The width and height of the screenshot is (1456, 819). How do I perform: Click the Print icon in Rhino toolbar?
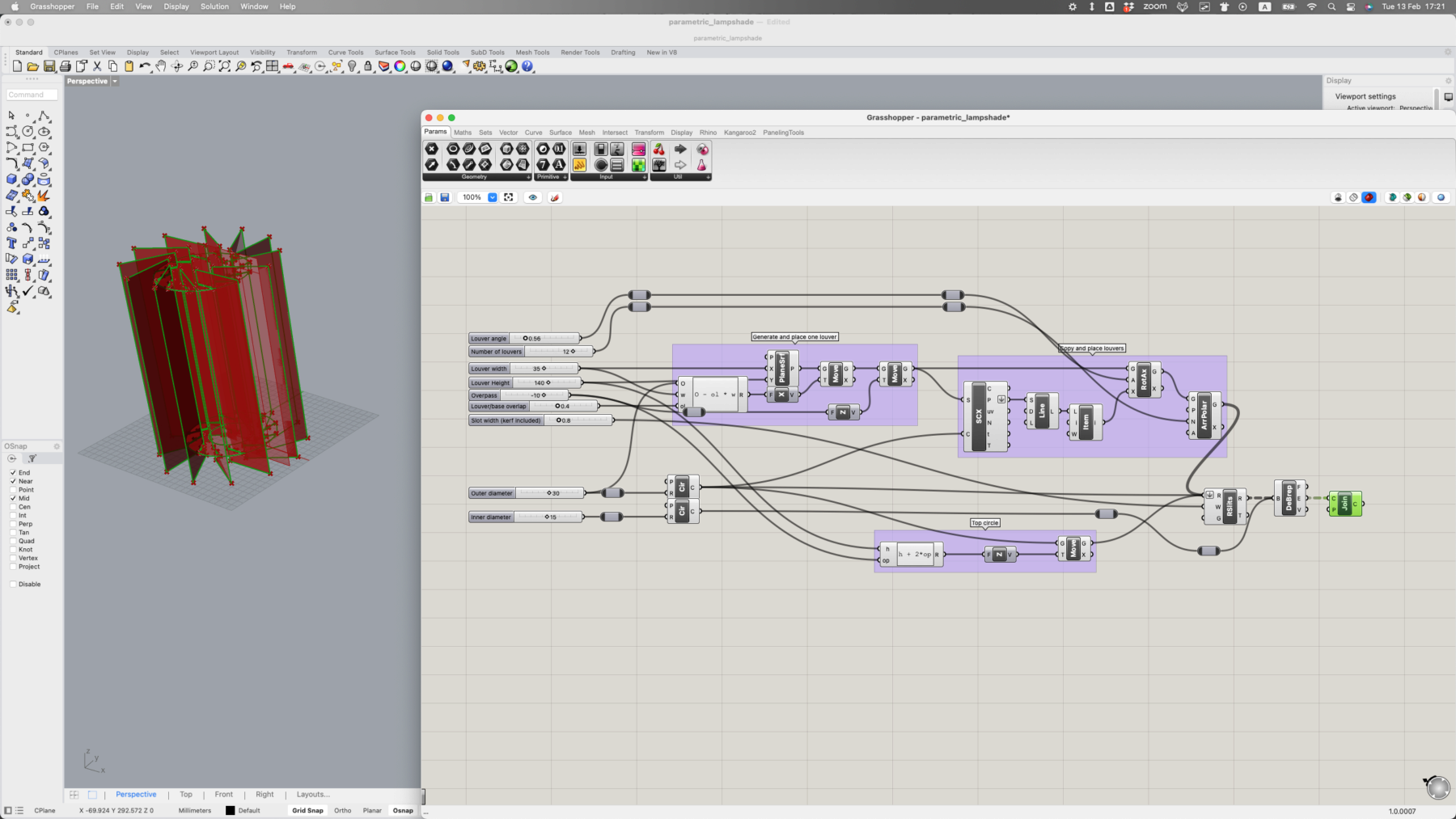[x=66, y=66]
